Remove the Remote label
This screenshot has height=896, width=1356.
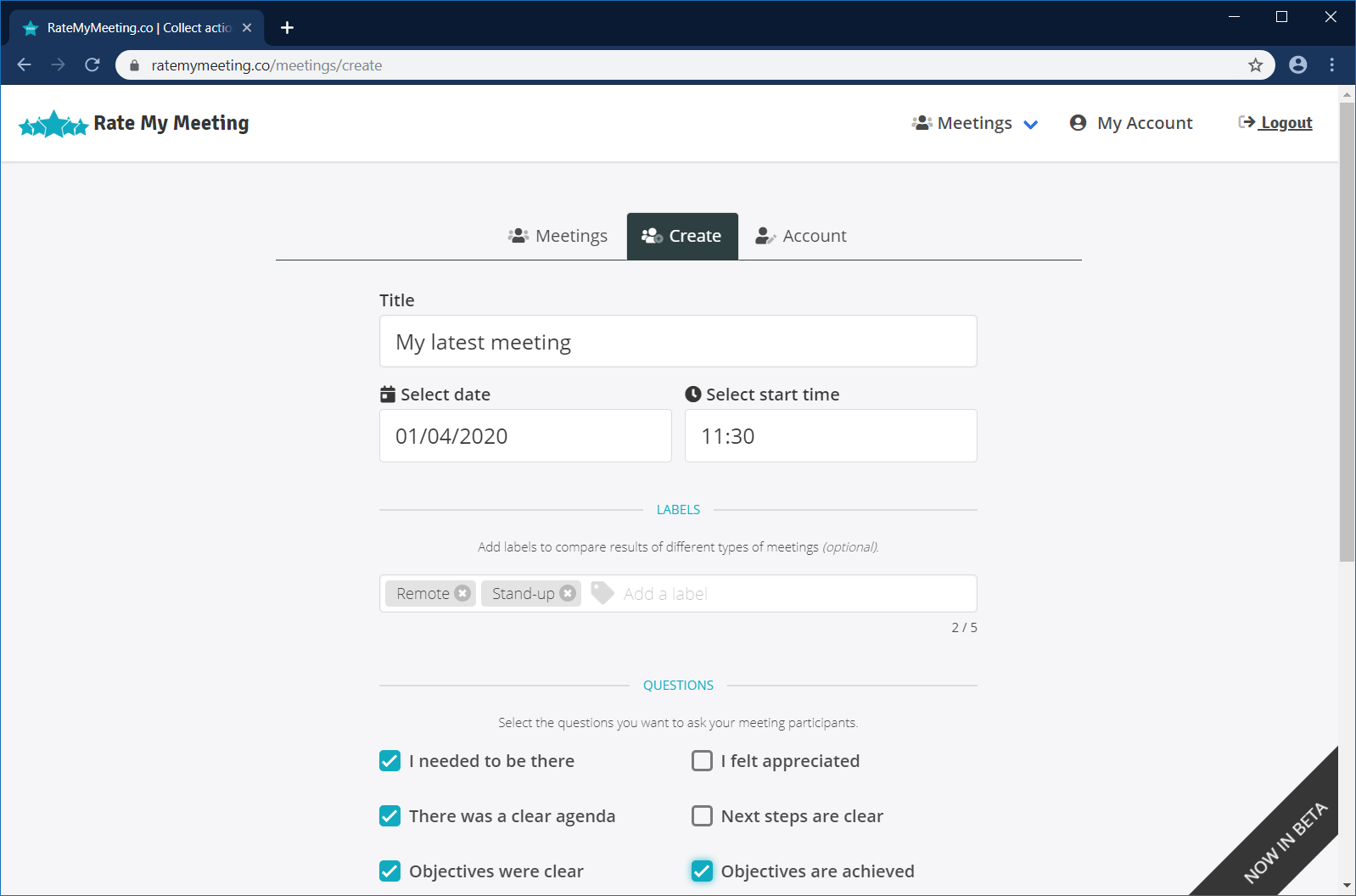[462, 593]
